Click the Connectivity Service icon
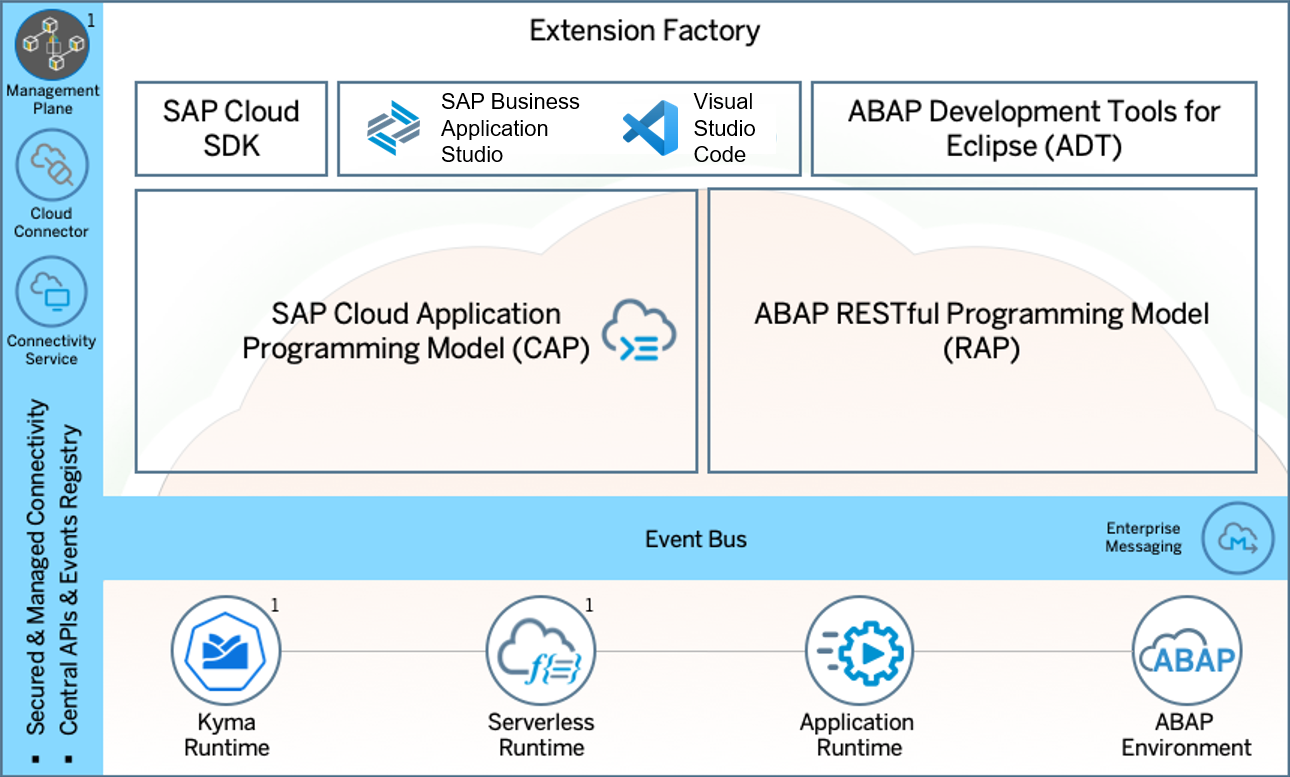1290x777 pixels. (51, 291)
